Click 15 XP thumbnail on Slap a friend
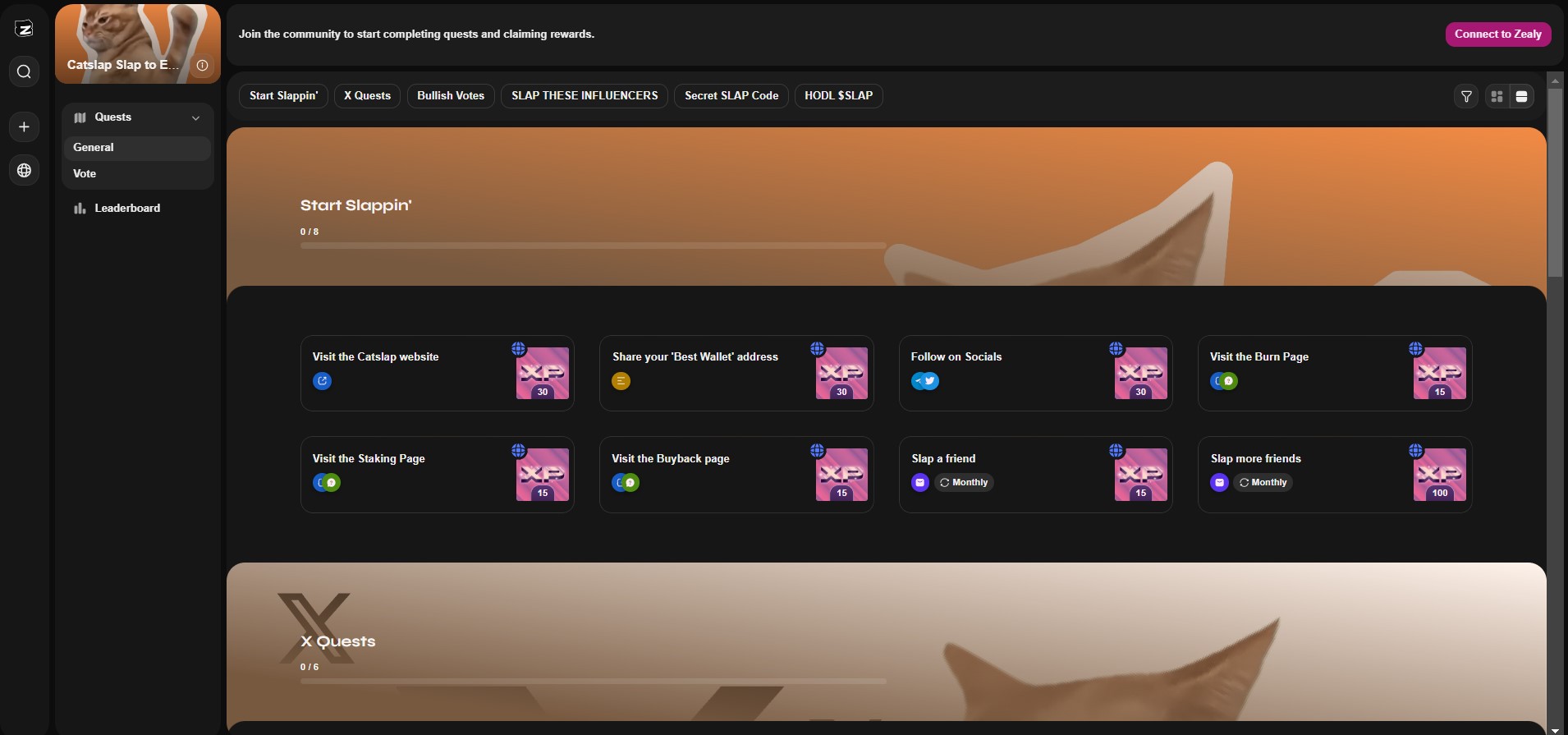1568x735 pixels. coord(1141,475)
